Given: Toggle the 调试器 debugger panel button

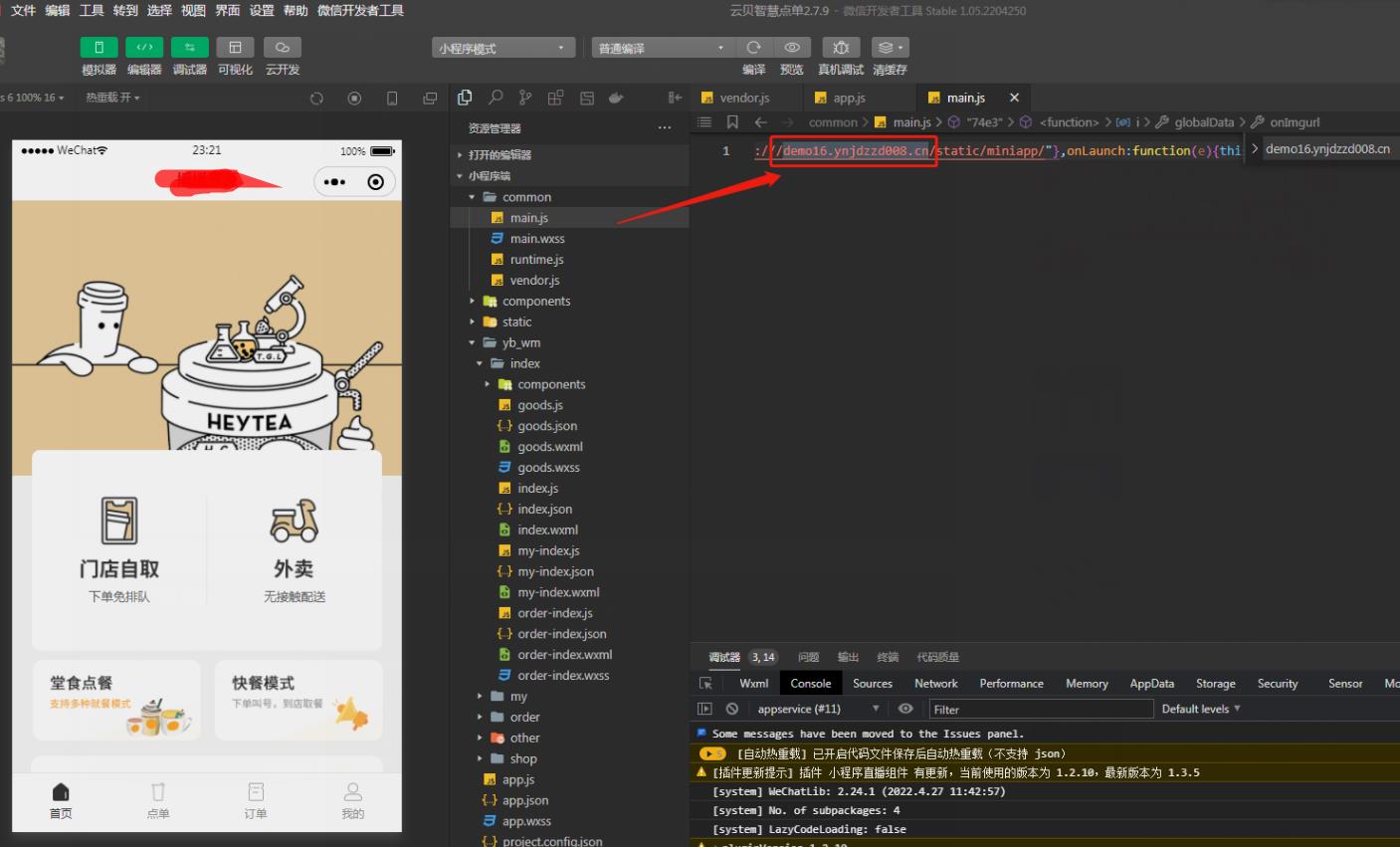Looking at the screenshot, I should (189, 48).
